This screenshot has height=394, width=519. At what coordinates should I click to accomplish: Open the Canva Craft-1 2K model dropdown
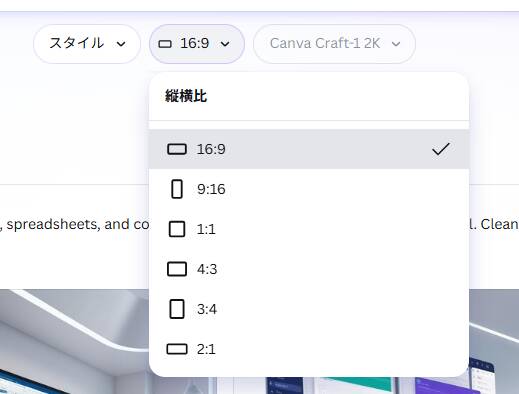[x=334, y=44]
